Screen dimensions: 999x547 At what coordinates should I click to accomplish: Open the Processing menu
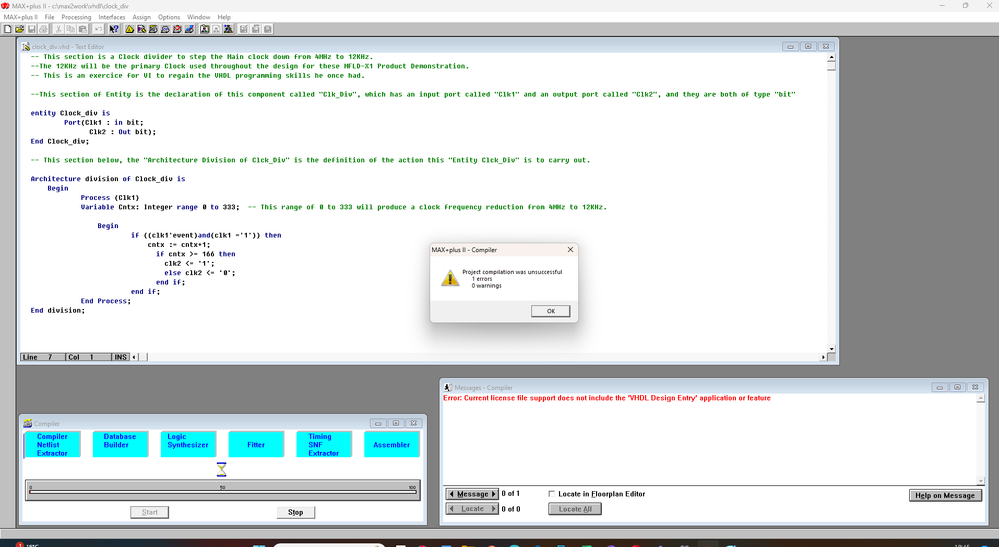coord(76,17)
